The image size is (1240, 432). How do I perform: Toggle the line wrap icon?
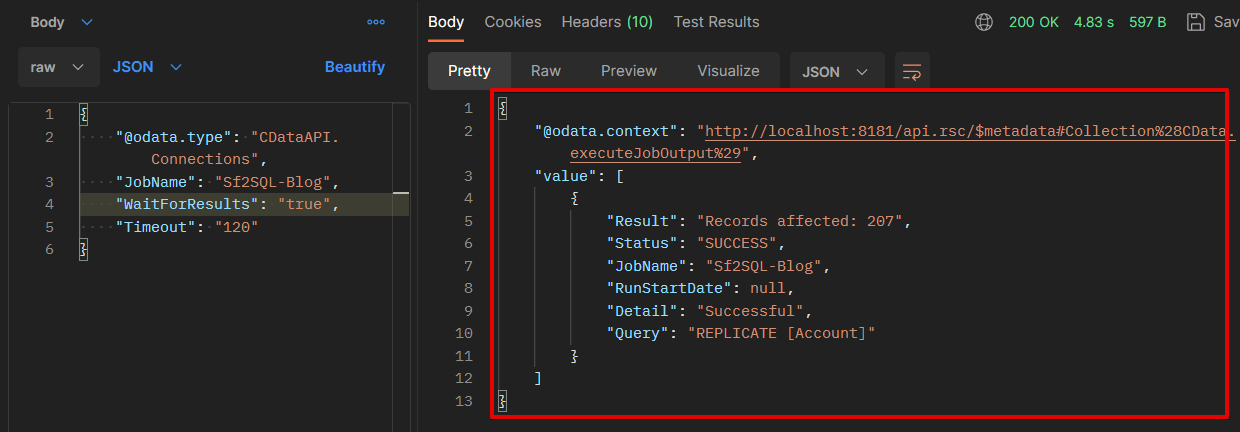click(912, 71)
